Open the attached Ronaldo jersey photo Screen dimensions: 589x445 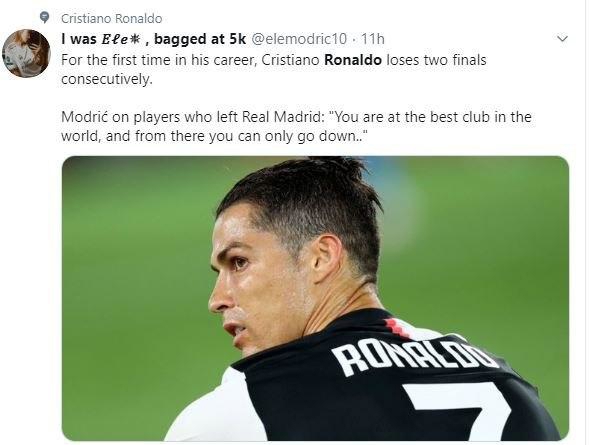(x=315, y=298)
